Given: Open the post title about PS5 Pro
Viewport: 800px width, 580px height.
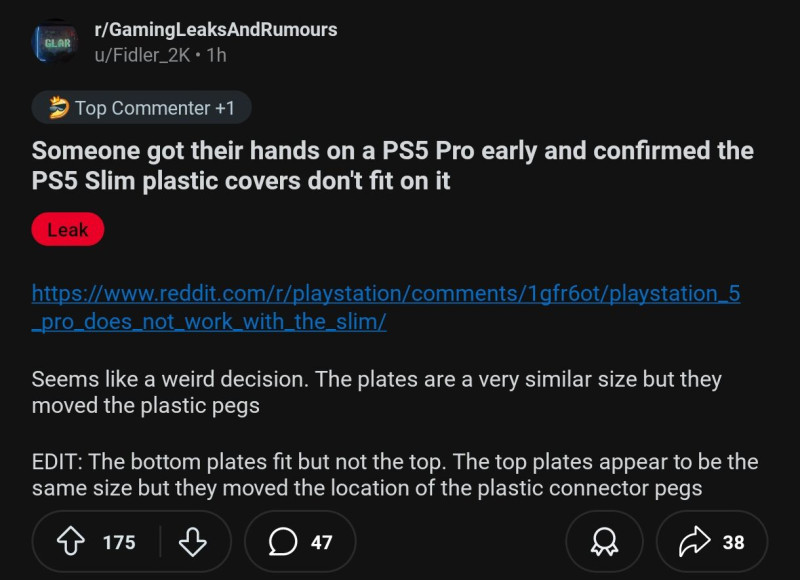Looking at the screenshot, I should tap(392, 168).
